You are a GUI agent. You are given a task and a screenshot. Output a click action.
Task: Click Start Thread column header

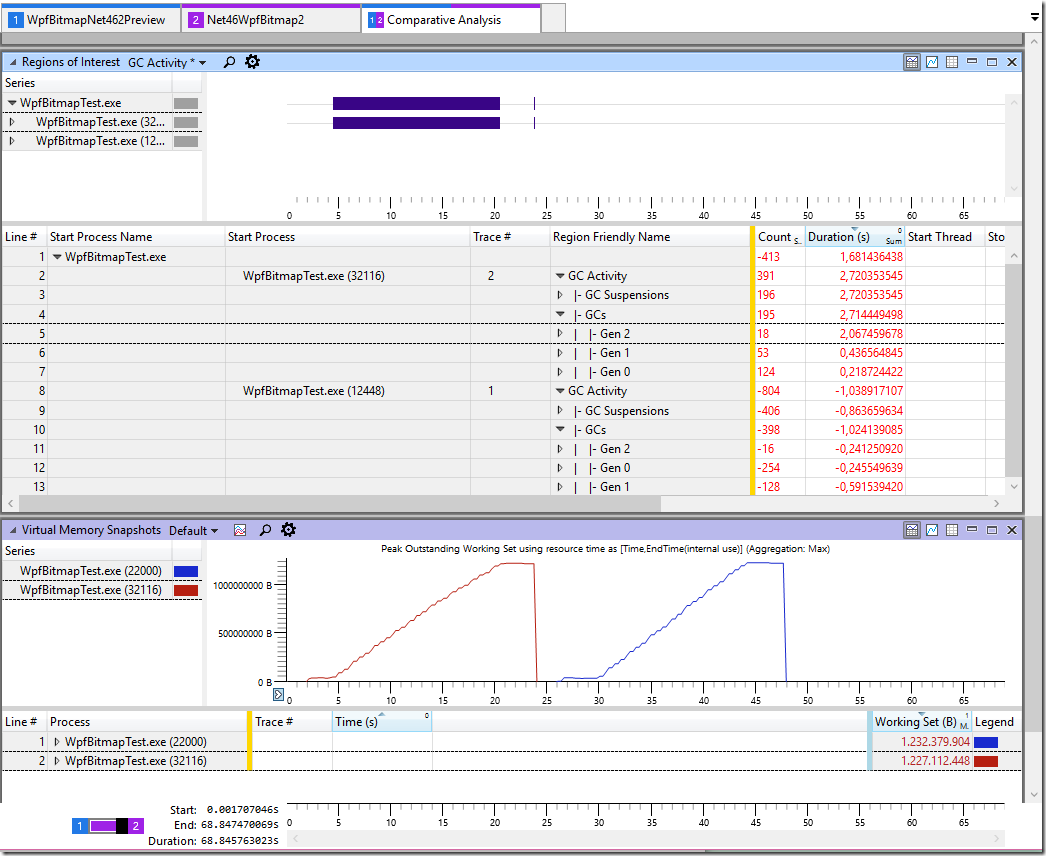(945, 237)
